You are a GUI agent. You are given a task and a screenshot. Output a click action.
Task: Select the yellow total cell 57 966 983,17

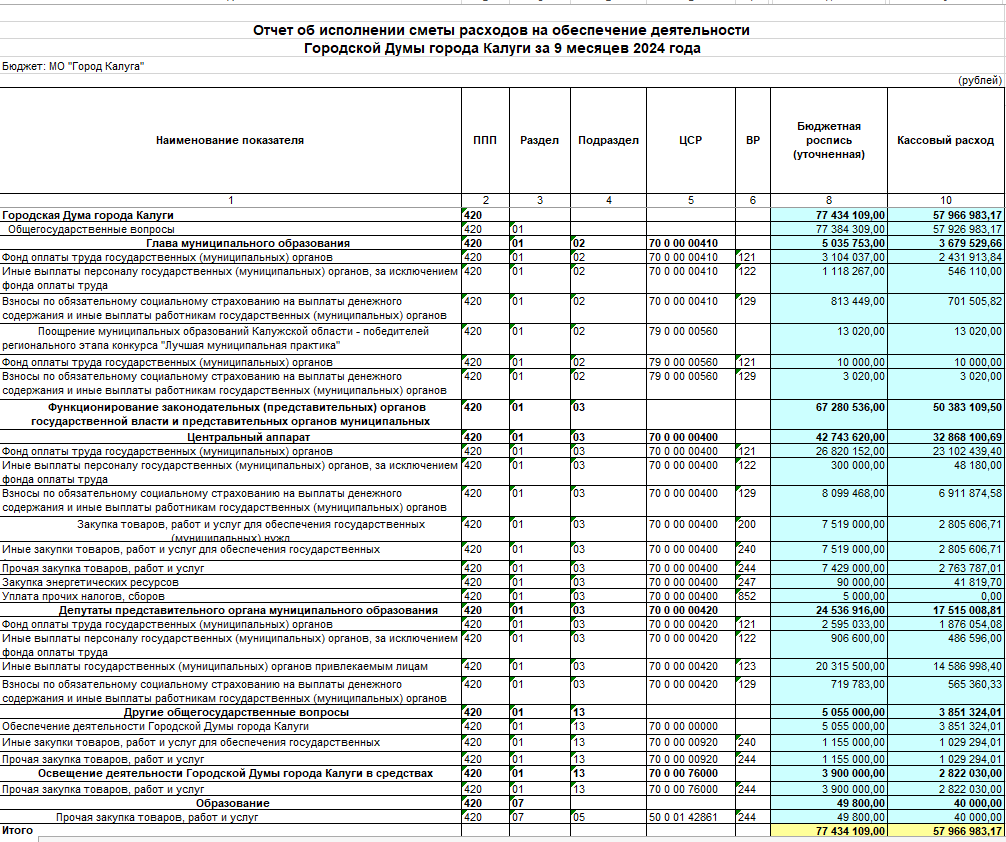(x=945, y=831)
